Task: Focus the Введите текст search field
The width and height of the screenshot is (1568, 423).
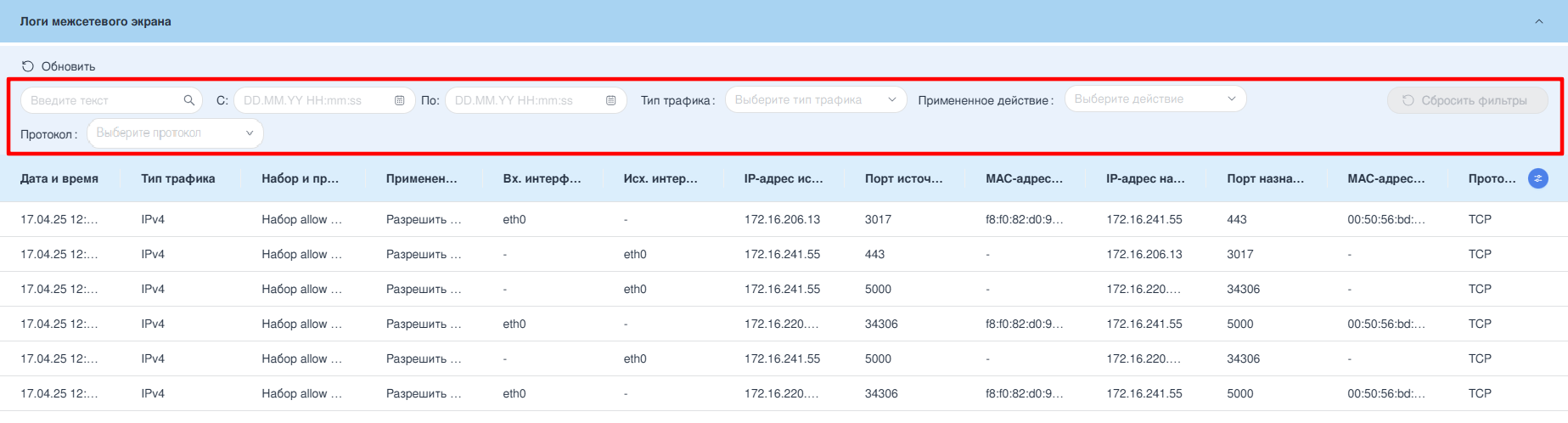Action: pos(102,100)
